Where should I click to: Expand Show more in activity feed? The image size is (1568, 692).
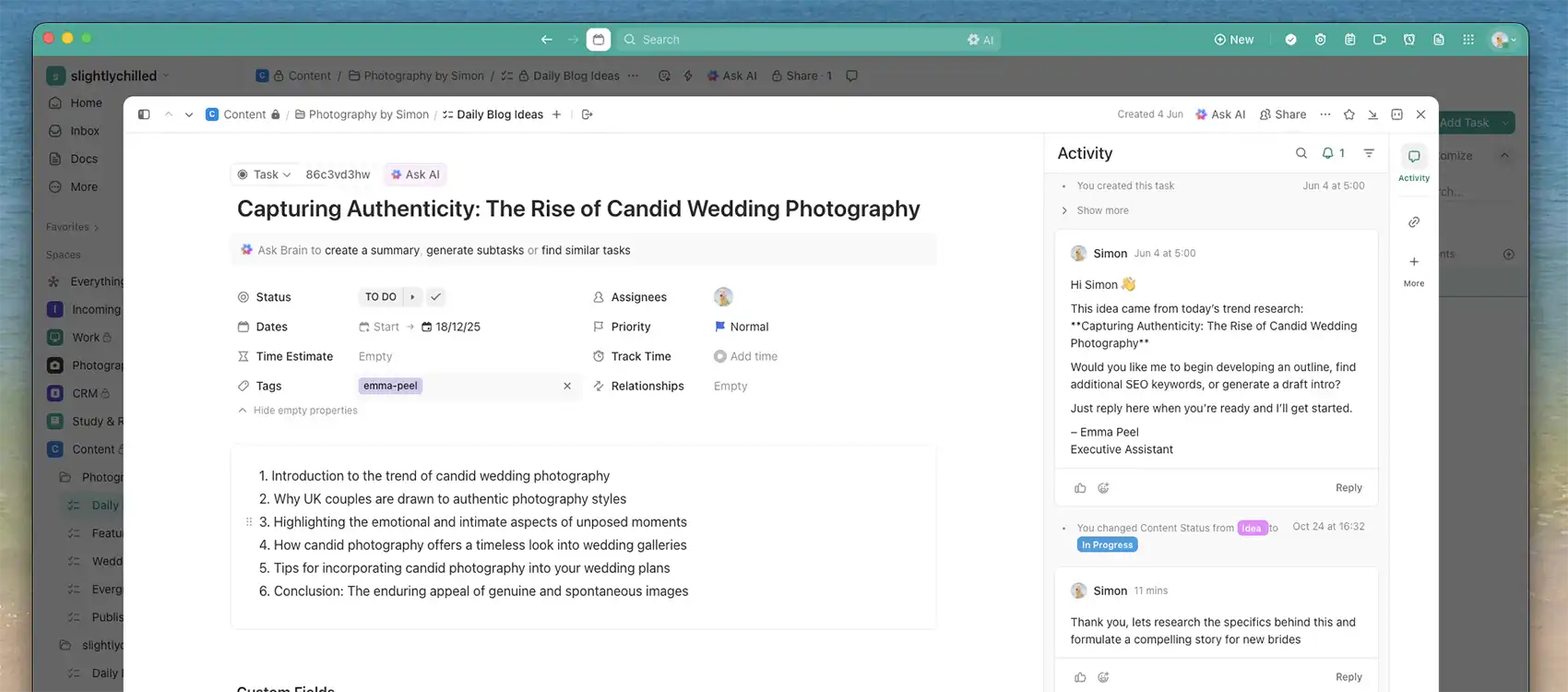click(1102, 210)
